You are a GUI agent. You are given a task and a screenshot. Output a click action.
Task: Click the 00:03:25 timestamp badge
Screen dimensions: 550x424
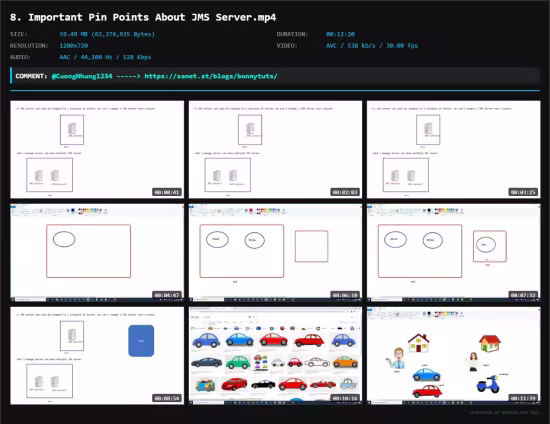tap(523, 192)
